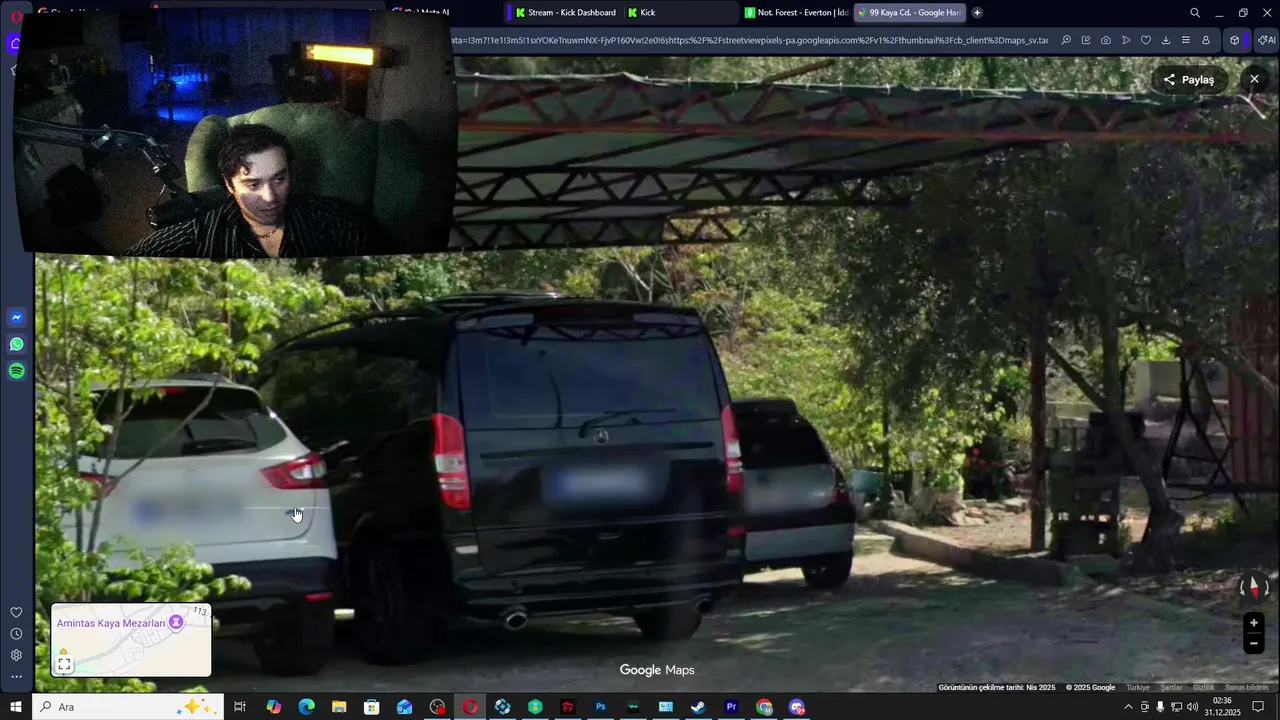The image size is (1280, 720).
Task: Open the sidebar three-dots more menu
Action: coord(16,677)
